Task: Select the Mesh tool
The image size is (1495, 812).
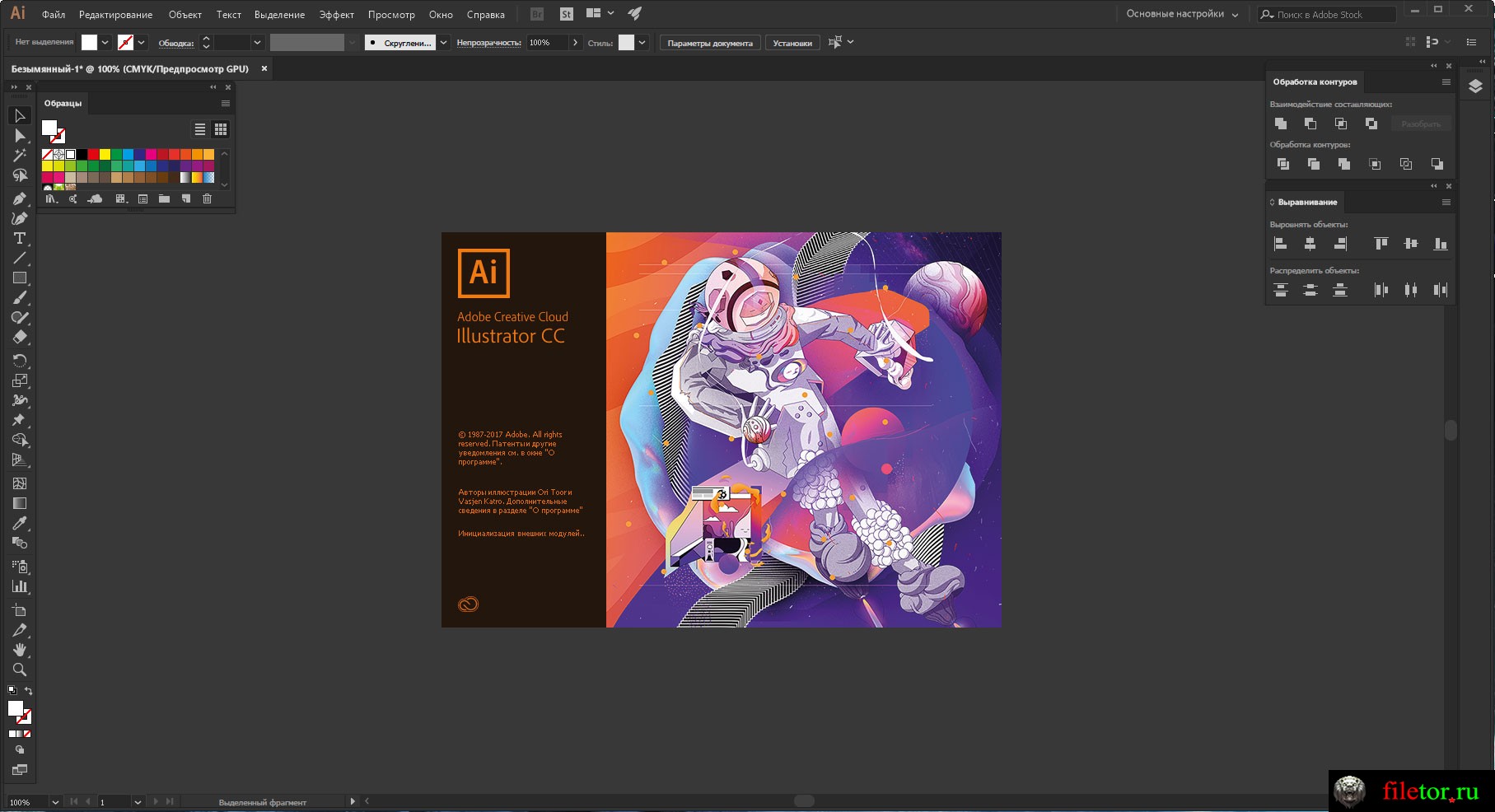Action: (x=20, y=483)
